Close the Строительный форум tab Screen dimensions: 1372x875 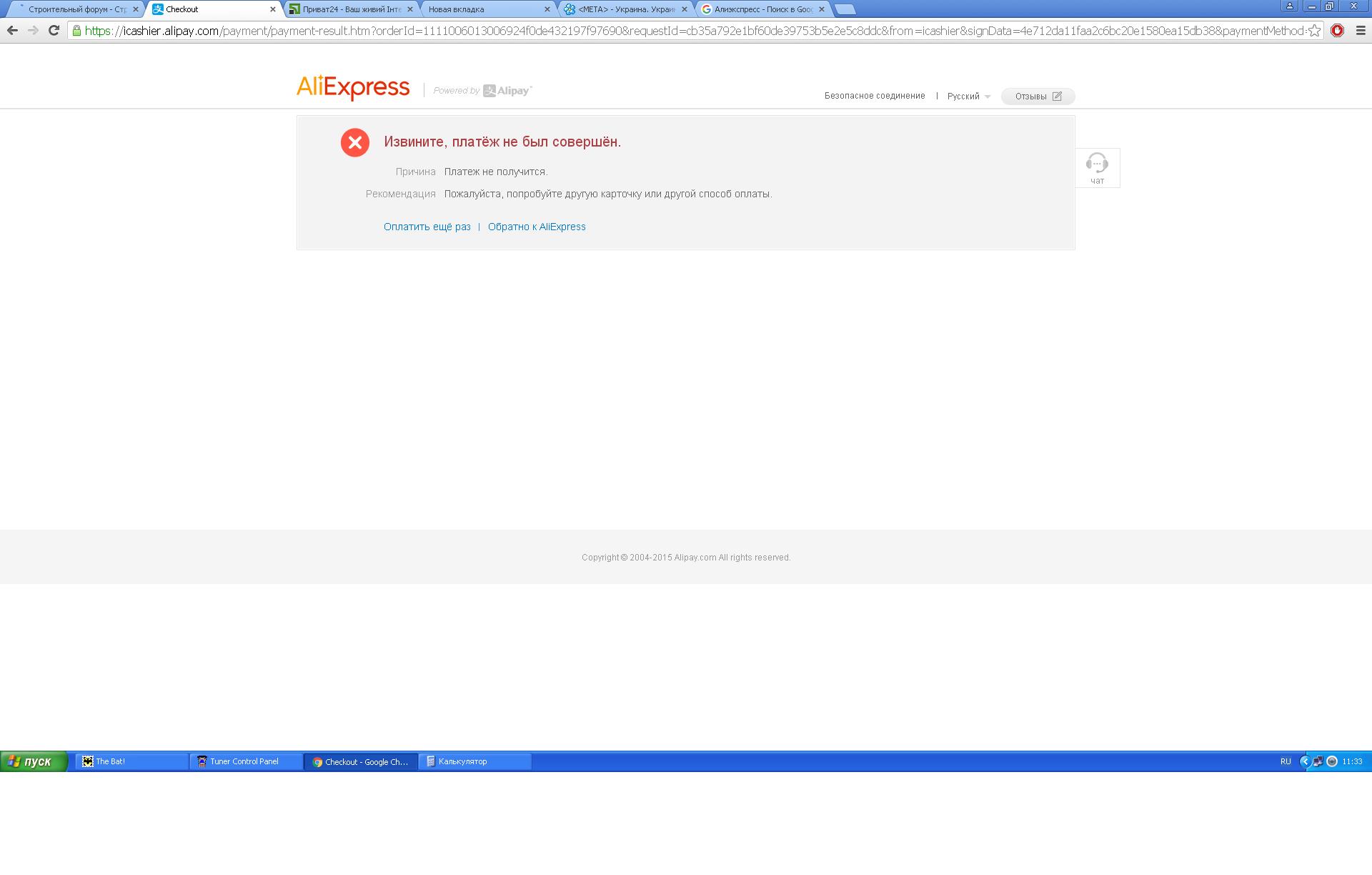coord(135,9)
